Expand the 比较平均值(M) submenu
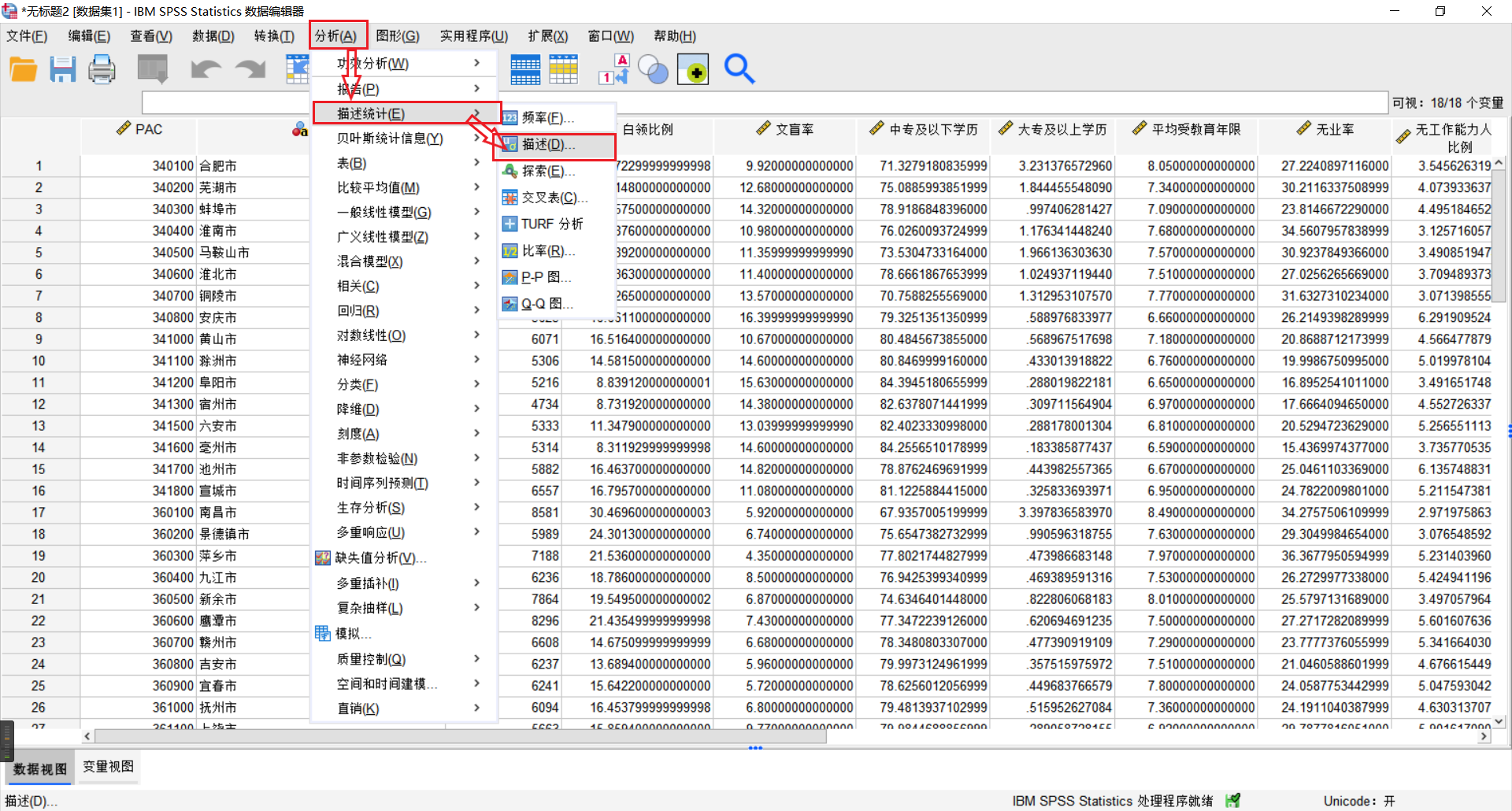The image size is (1512, 811). (405, 187)
